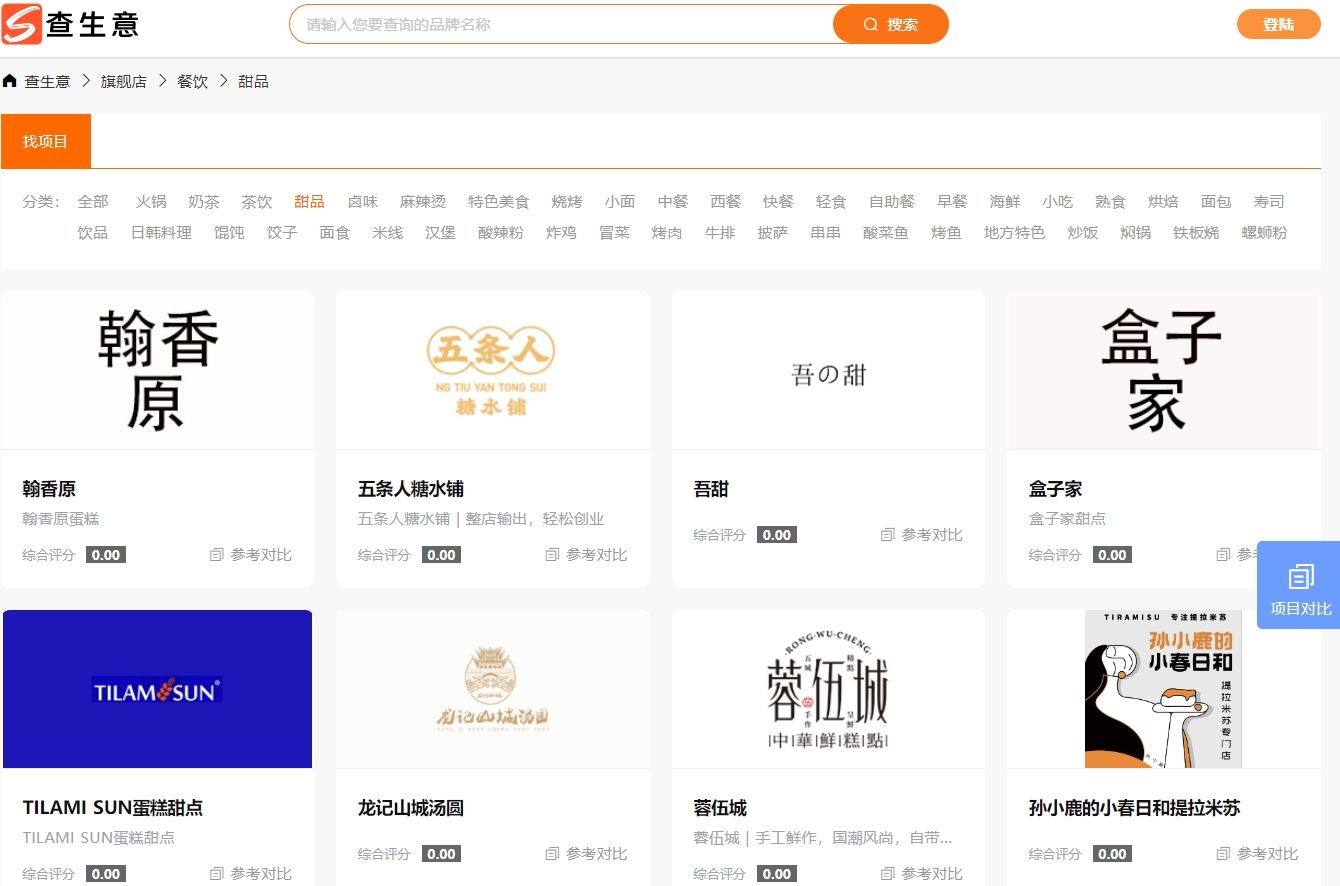This screenshot has height=886, width=1340.
Task: Click the 吾甜 title text
Action: (711, 489)
